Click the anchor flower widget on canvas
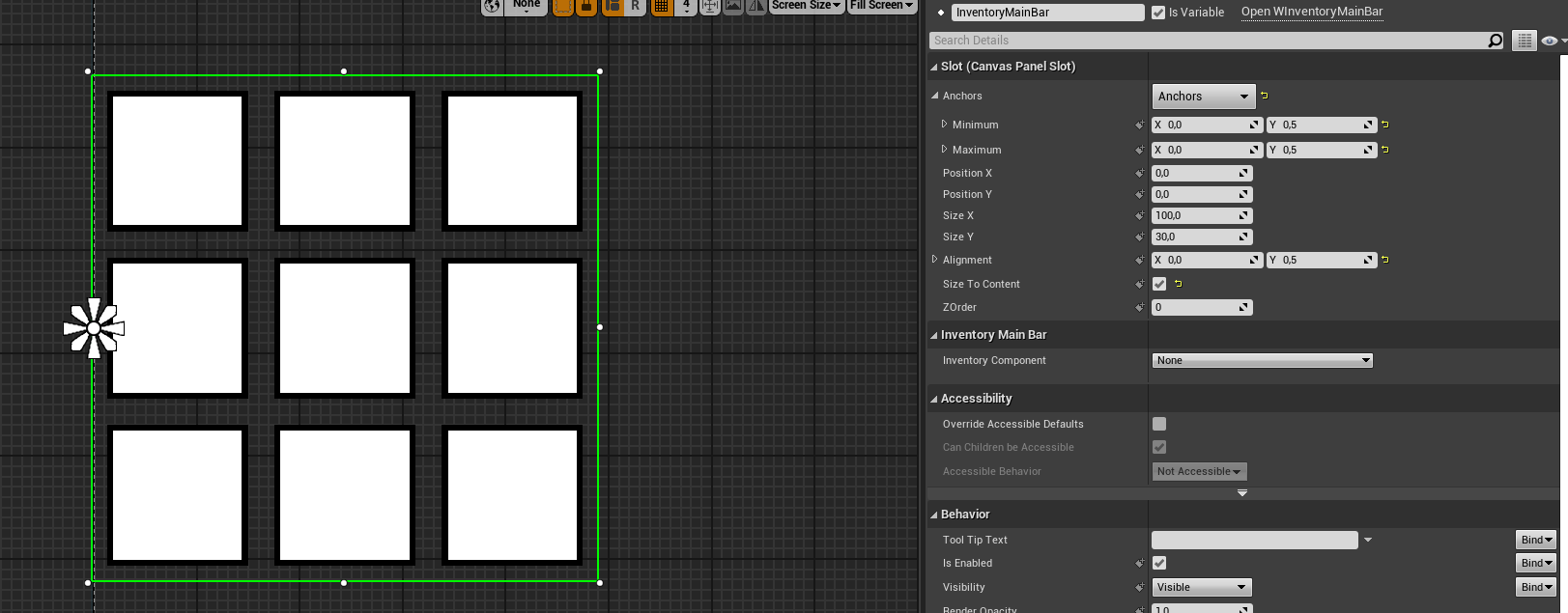 94,328
